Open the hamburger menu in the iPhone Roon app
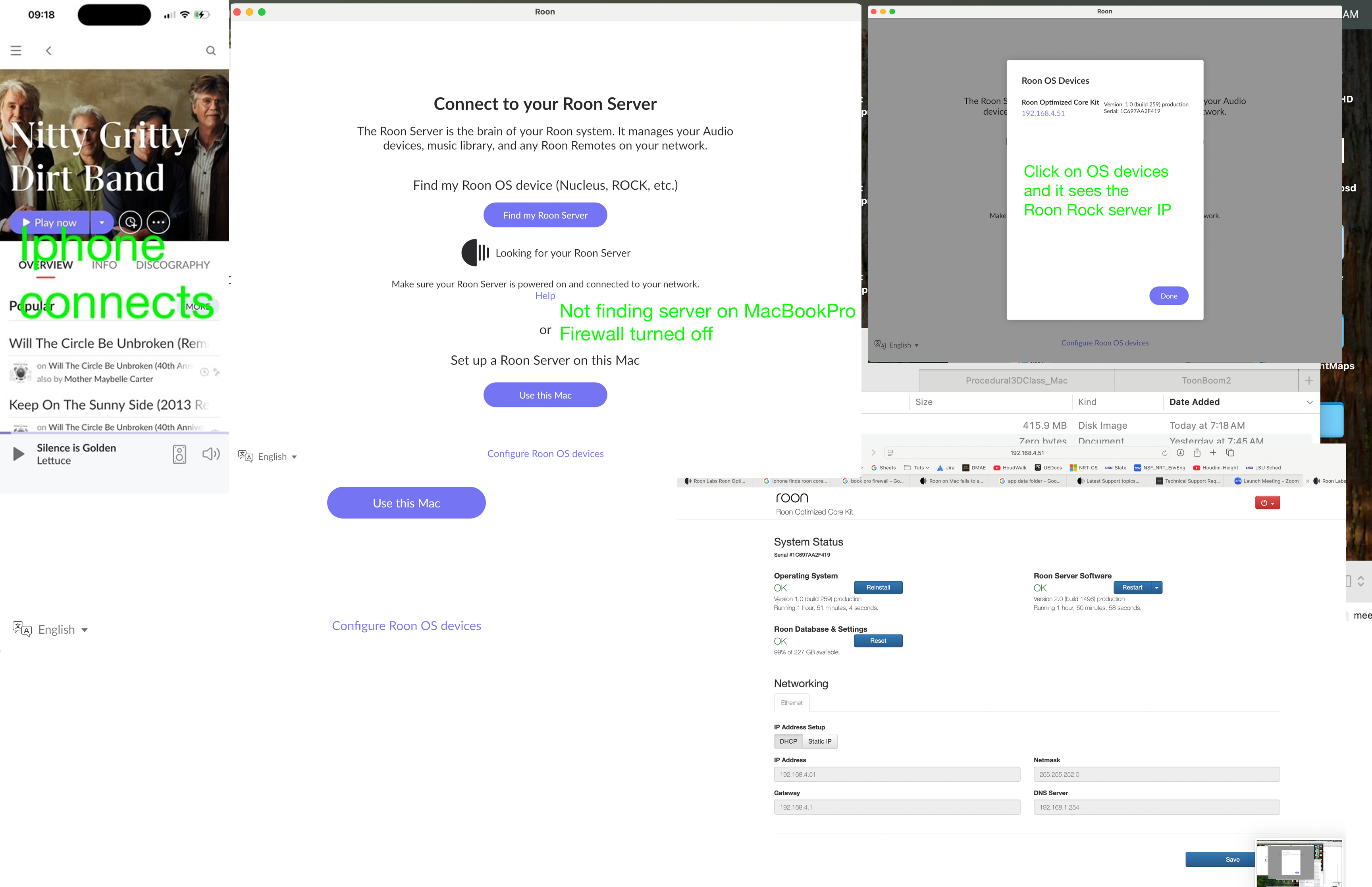Screen dimensions: 1372x887 (16, 51)
